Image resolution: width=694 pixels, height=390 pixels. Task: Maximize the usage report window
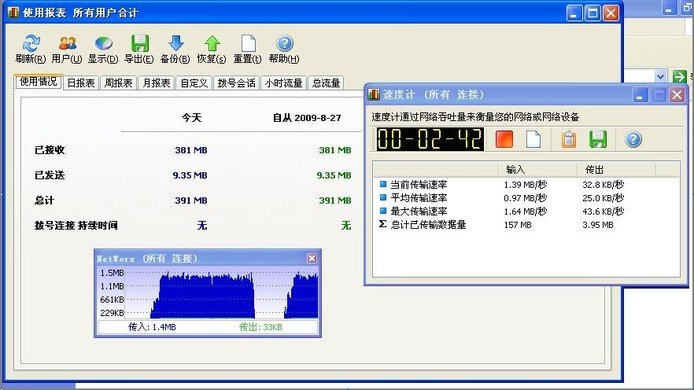(592, 13)
